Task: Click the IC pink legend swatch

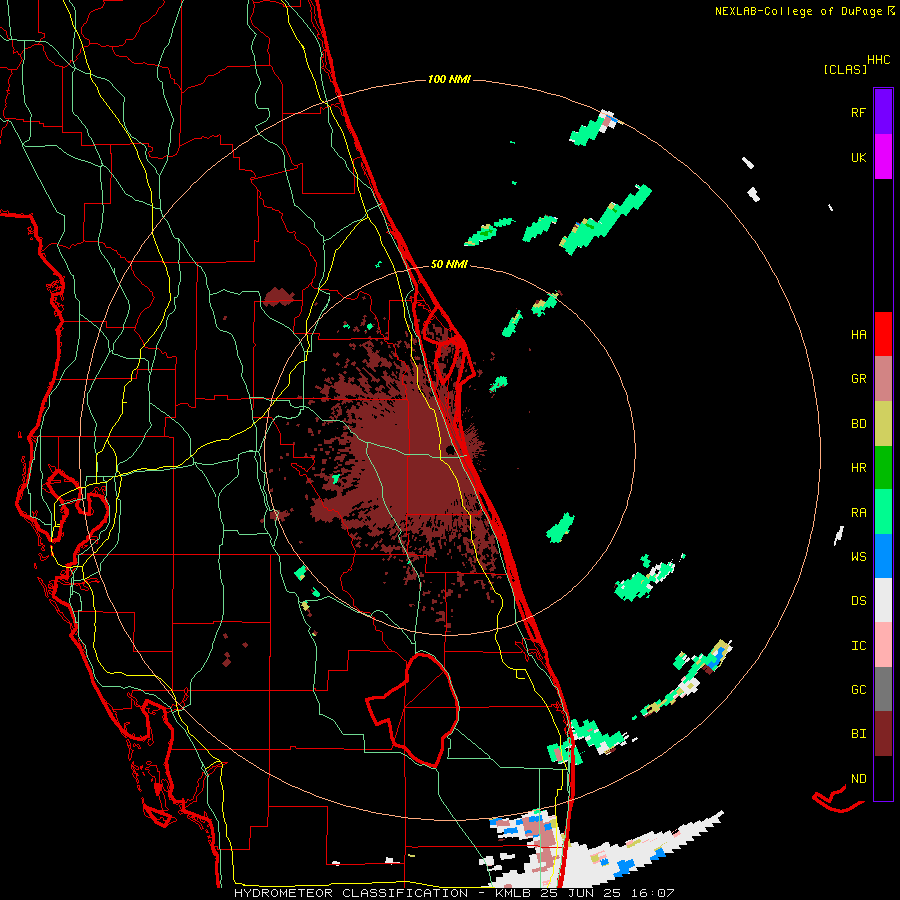Action: coord(883,645)
